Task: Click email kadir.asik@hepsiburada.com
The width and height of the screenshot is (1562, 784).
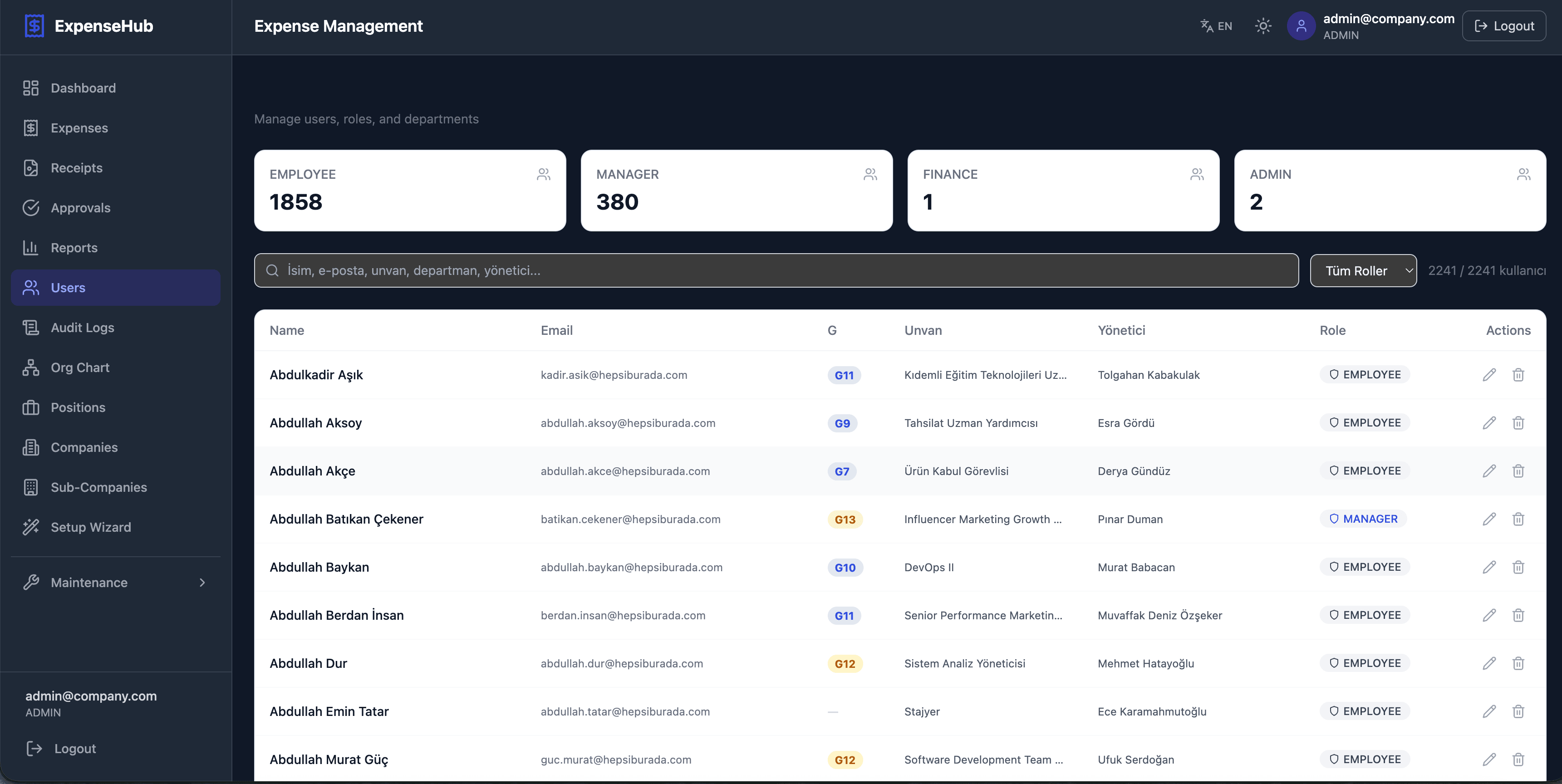Action: [614, 375]
